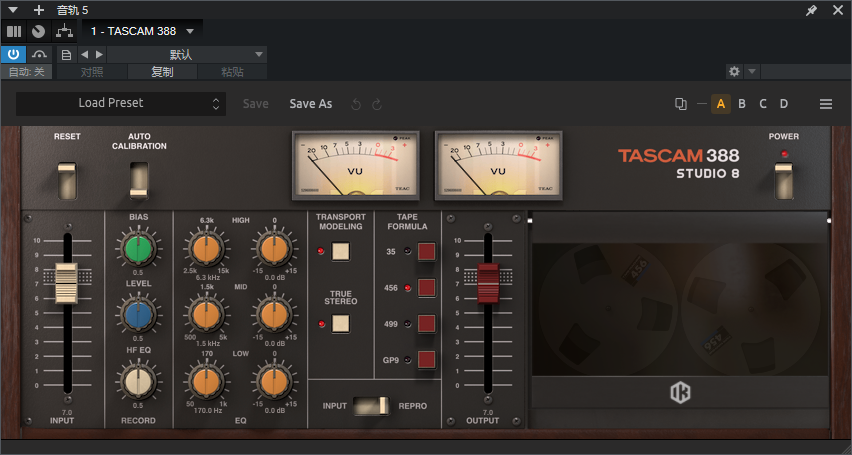Click the circular pie chart icon
852x455 pixels.
[38, 32]
